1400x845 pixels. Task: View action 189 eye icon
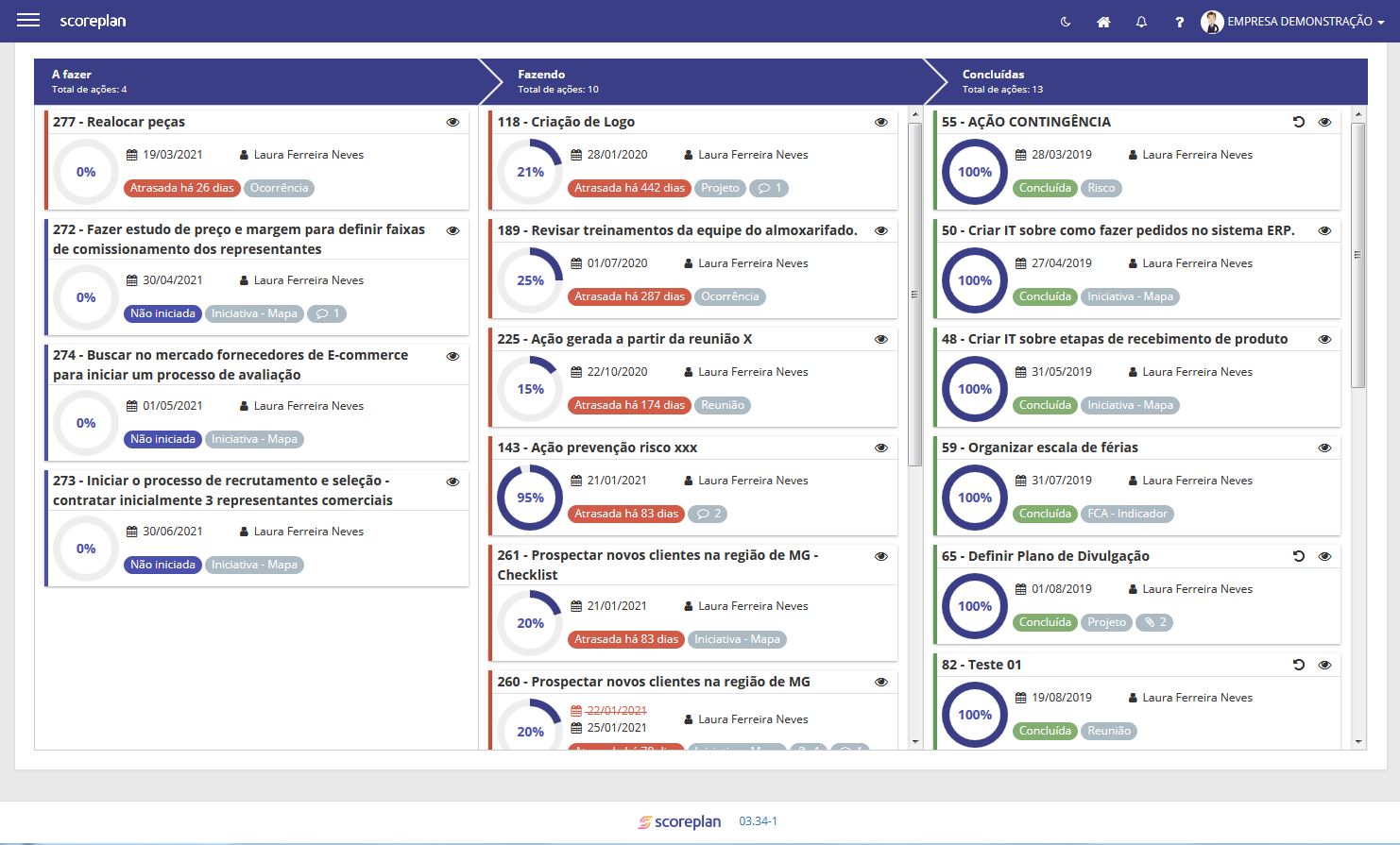point(881,230)
